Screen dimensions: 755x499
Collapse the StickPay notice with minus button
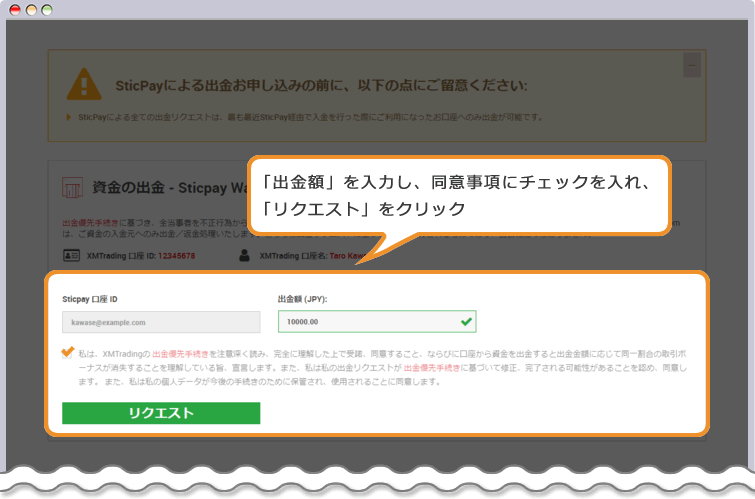coord(691,65)
